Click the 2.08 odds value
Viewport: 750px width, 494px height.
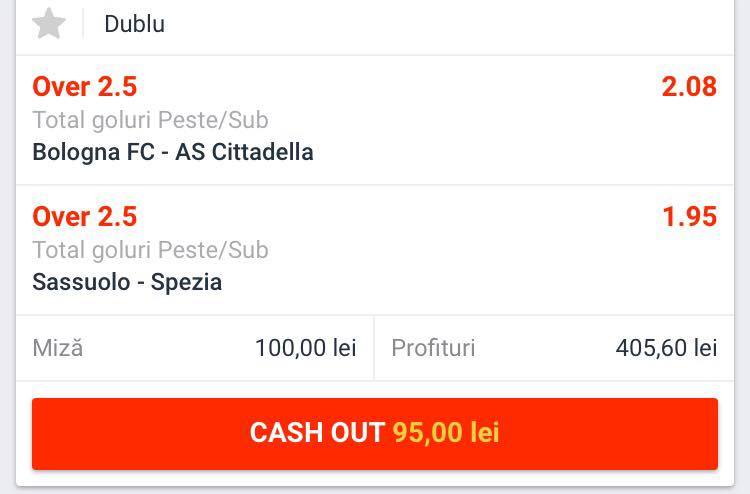coord(689,87)
